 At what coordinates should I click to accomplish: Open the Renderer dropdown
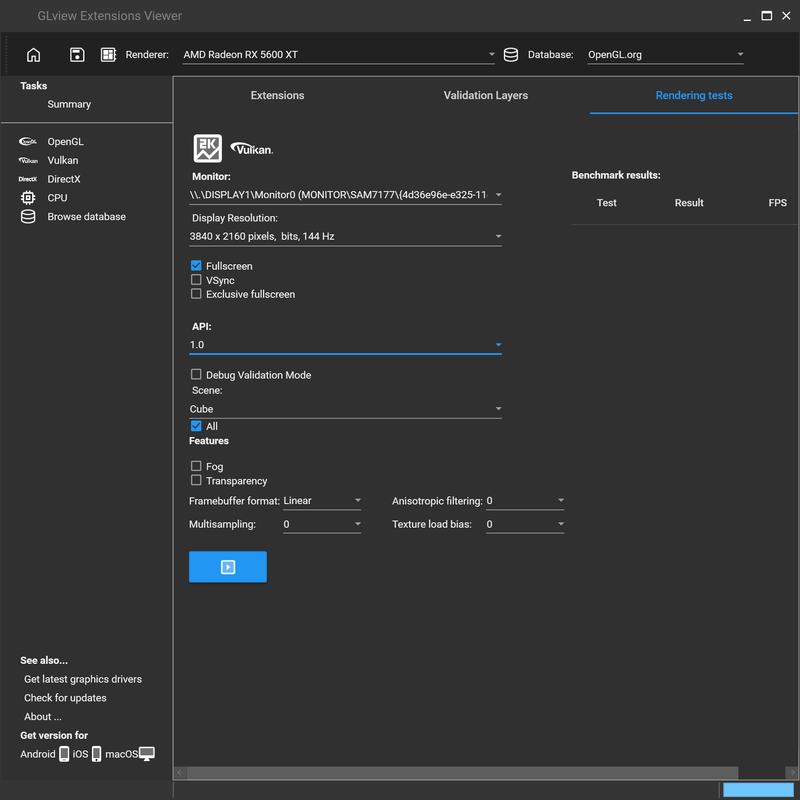pos(339,55)
